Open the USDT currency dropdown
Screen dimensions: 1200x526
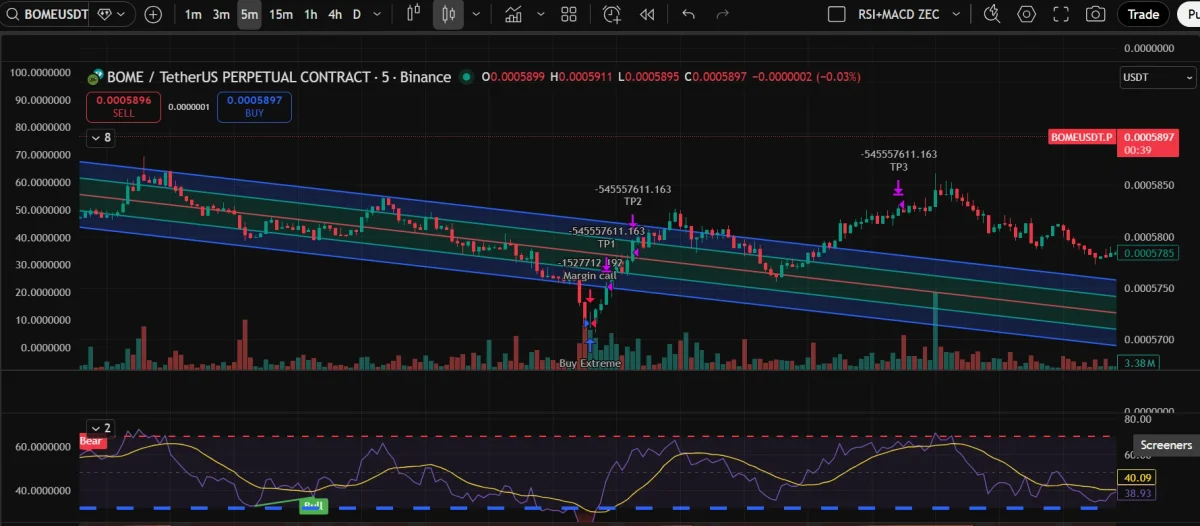click(x=1157, y=77)
